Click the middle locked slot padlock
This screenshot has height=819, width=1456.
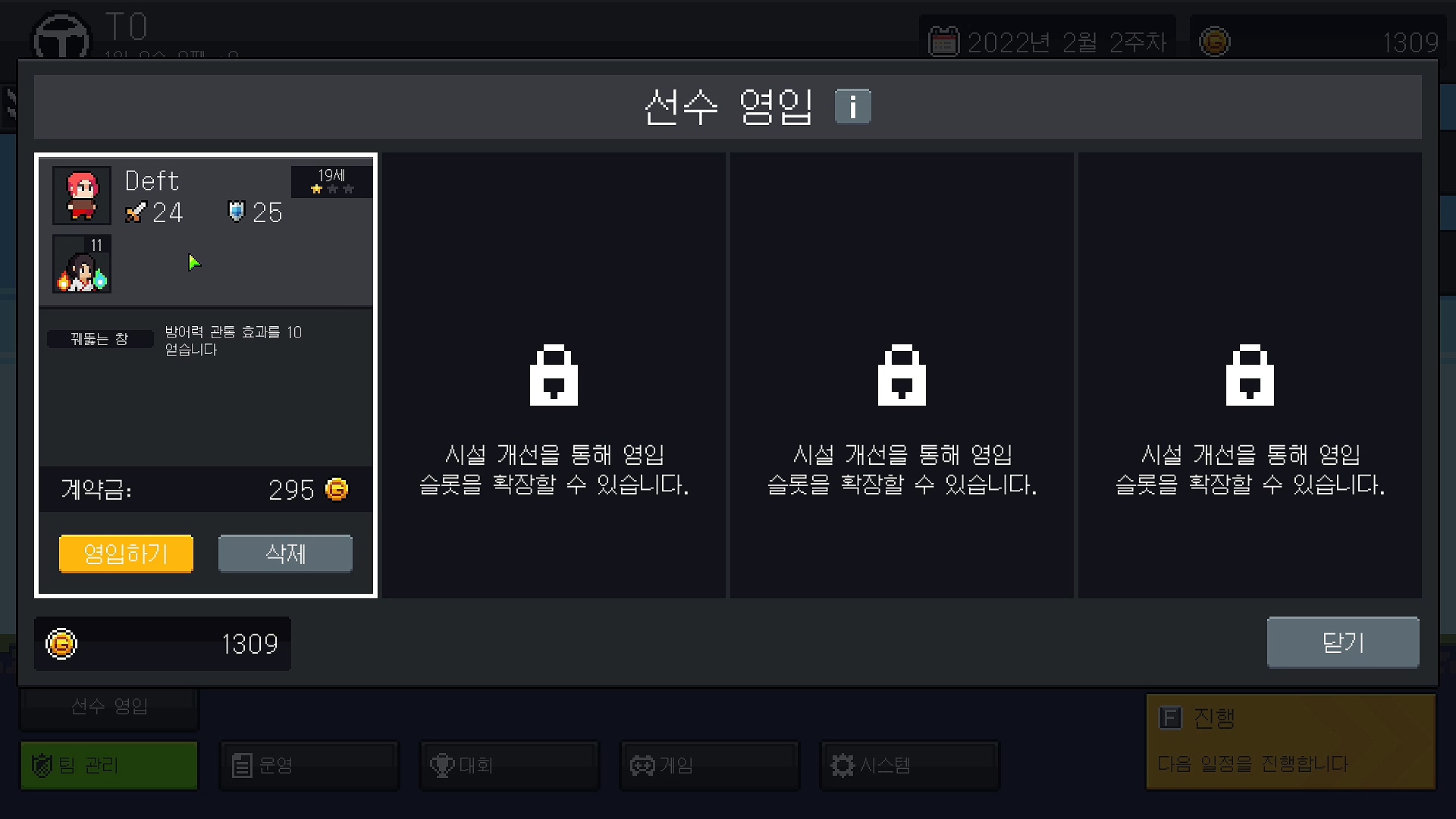tap(902, 375)
